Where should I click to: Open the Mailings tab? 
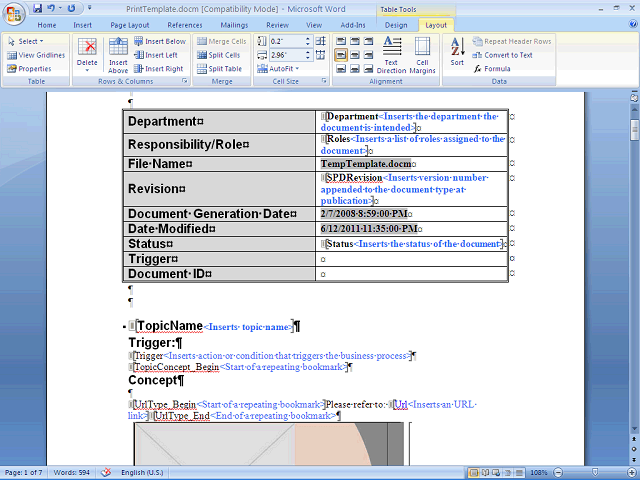pyautogui.click(x=234, y=25)
